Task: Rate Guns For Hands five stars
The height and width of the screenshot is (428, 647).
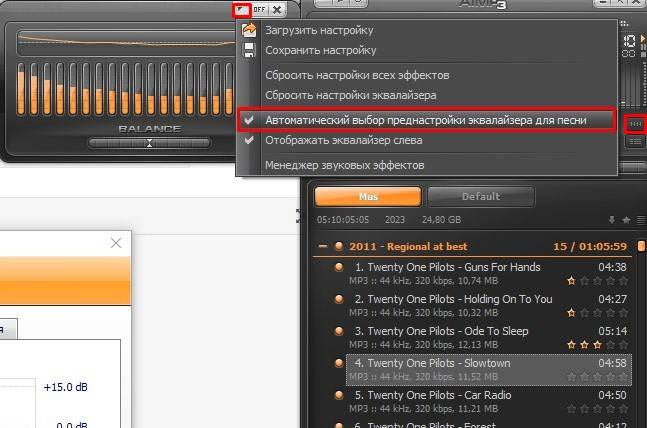Action: coord(623,281)
